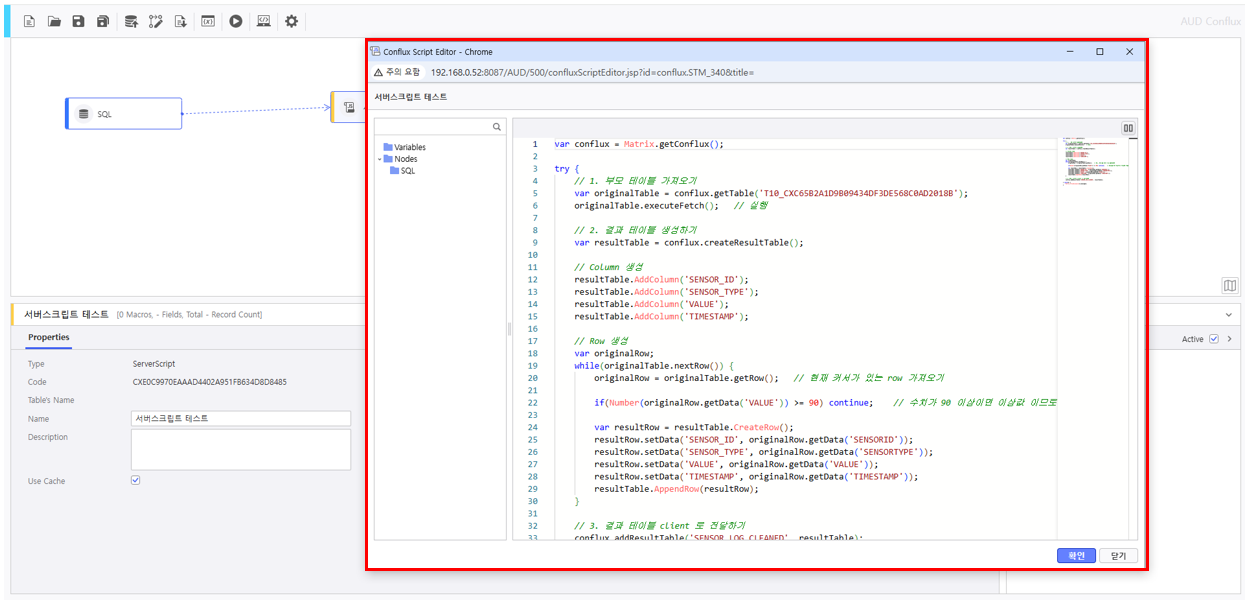Open settings with the gear icon
The width and height of the screenshot is (1251, 604).
click(x=292, y=21)
